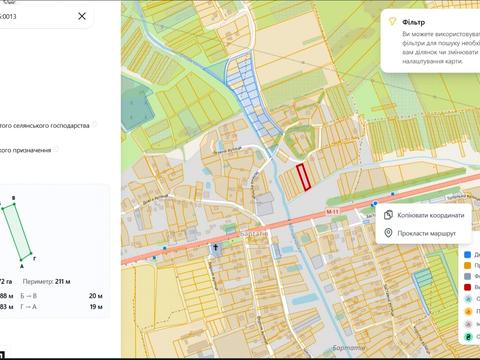
Task: Click the pink-grey circular legend icon
Action: [x=469, y=324]
